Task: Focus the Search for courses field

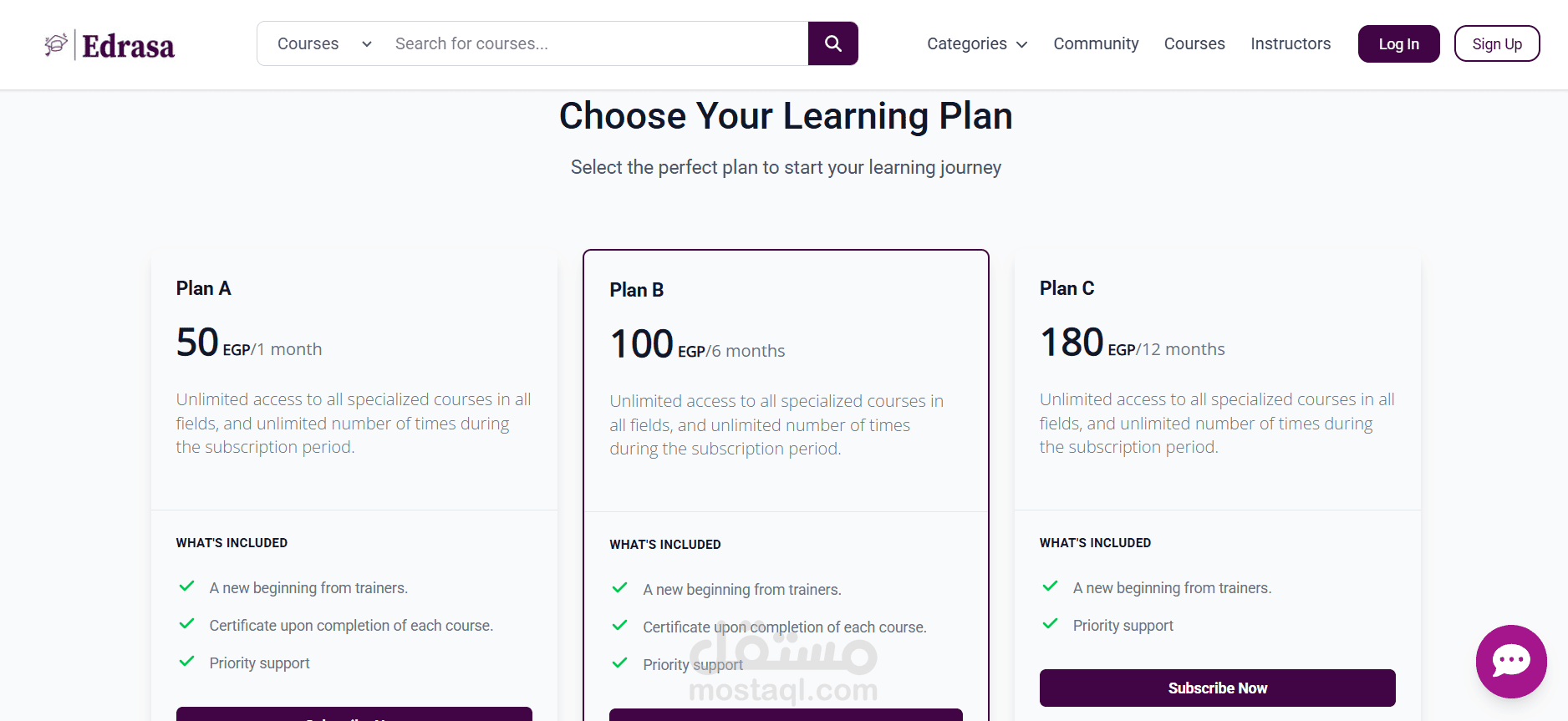Action: pos(596,43)
